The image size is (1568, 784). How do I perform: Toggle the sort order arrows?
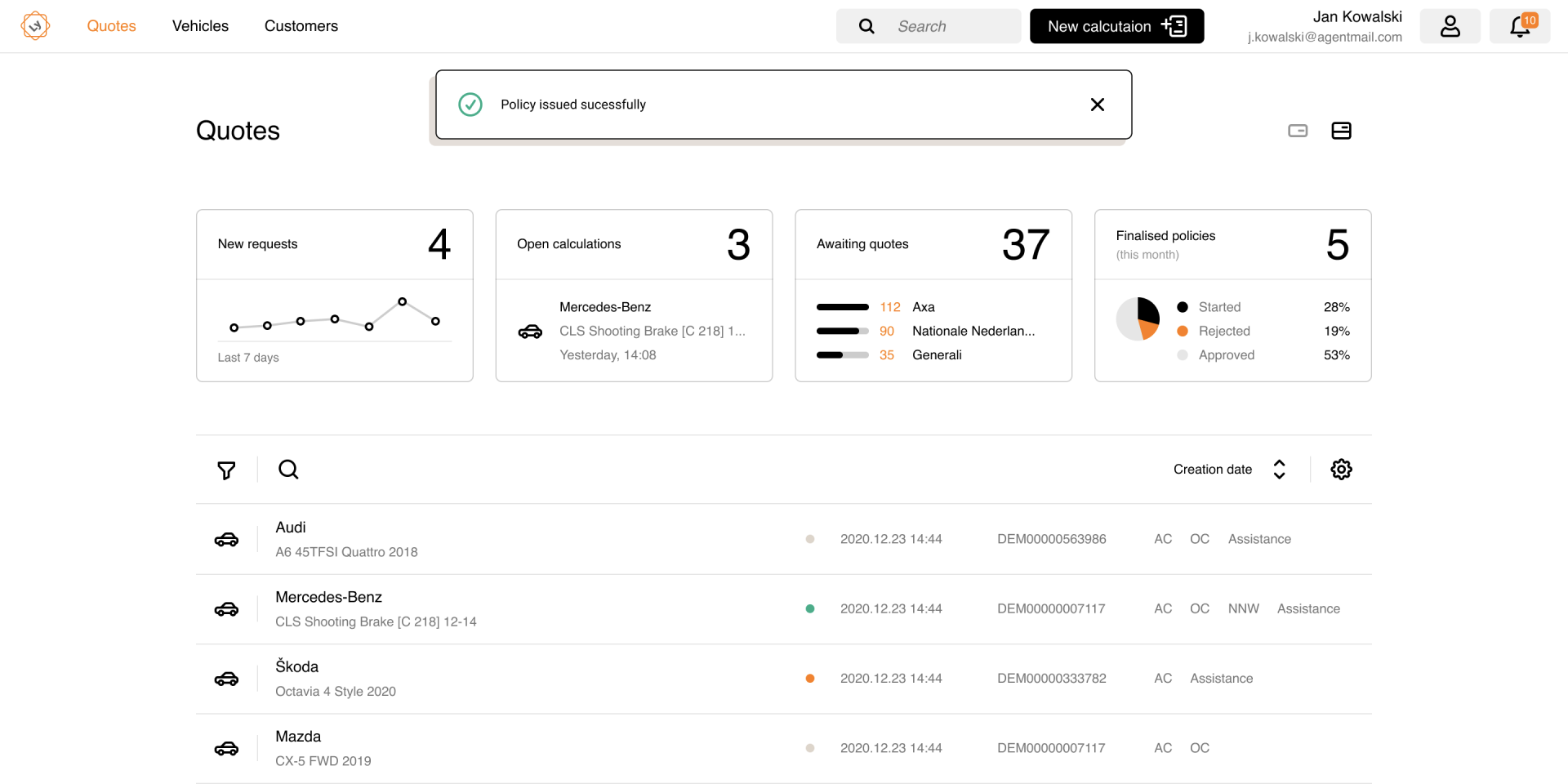(1279, 470)
